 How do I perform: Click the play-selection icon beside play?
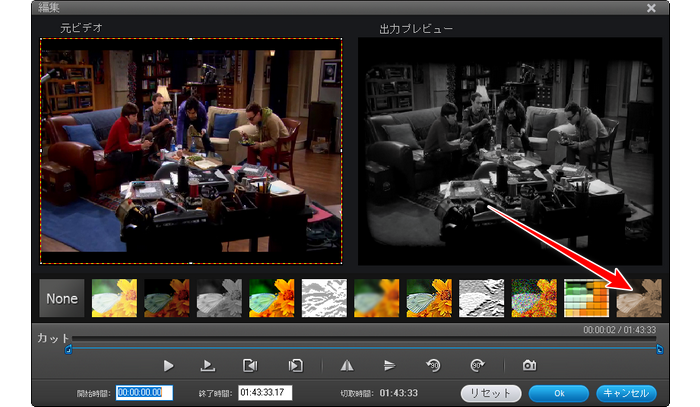pos(208,366)
